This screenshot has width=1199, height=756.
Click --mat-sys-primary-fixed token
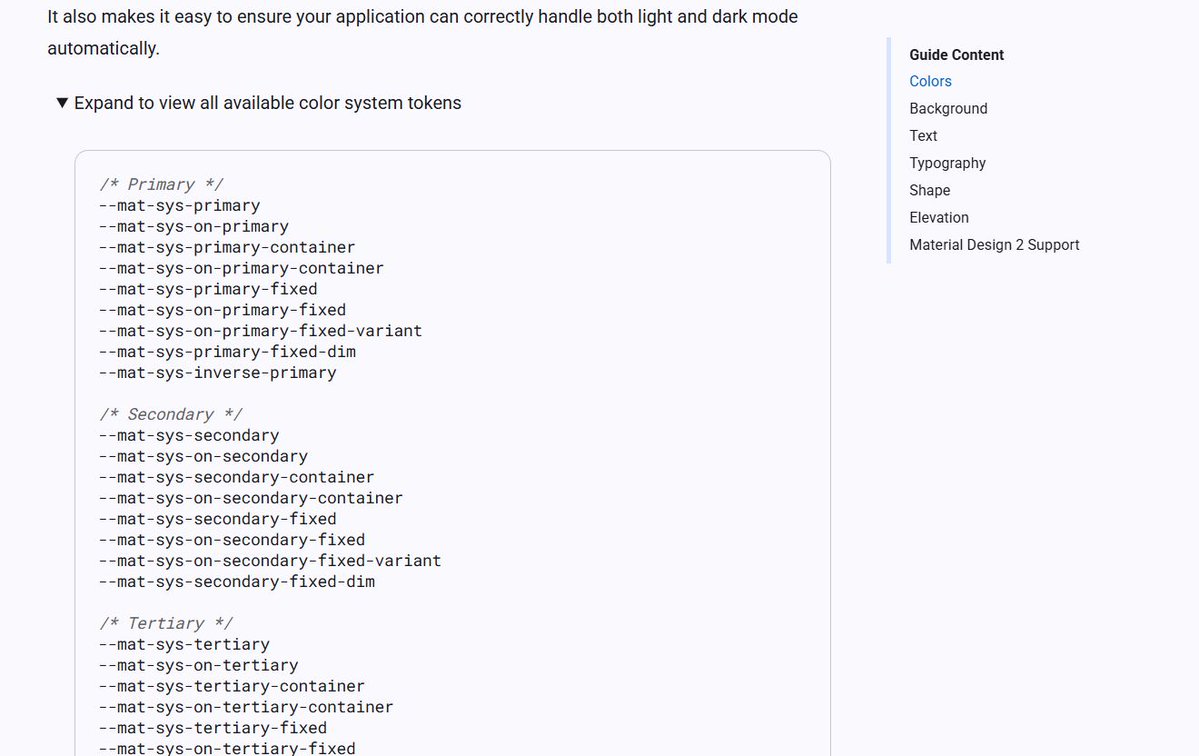coord(208,289)
